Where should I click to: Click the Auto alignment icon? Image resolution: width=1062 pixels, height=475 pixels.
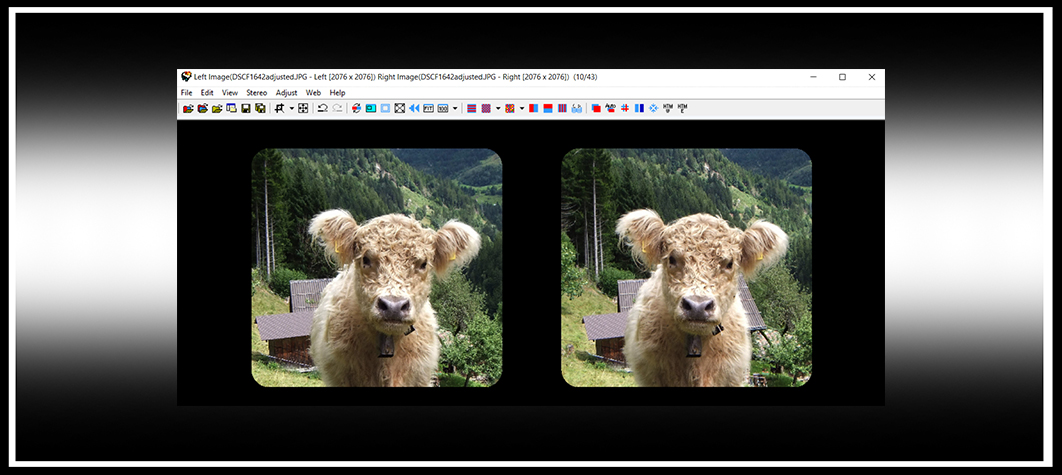click(x=610, y=108)
